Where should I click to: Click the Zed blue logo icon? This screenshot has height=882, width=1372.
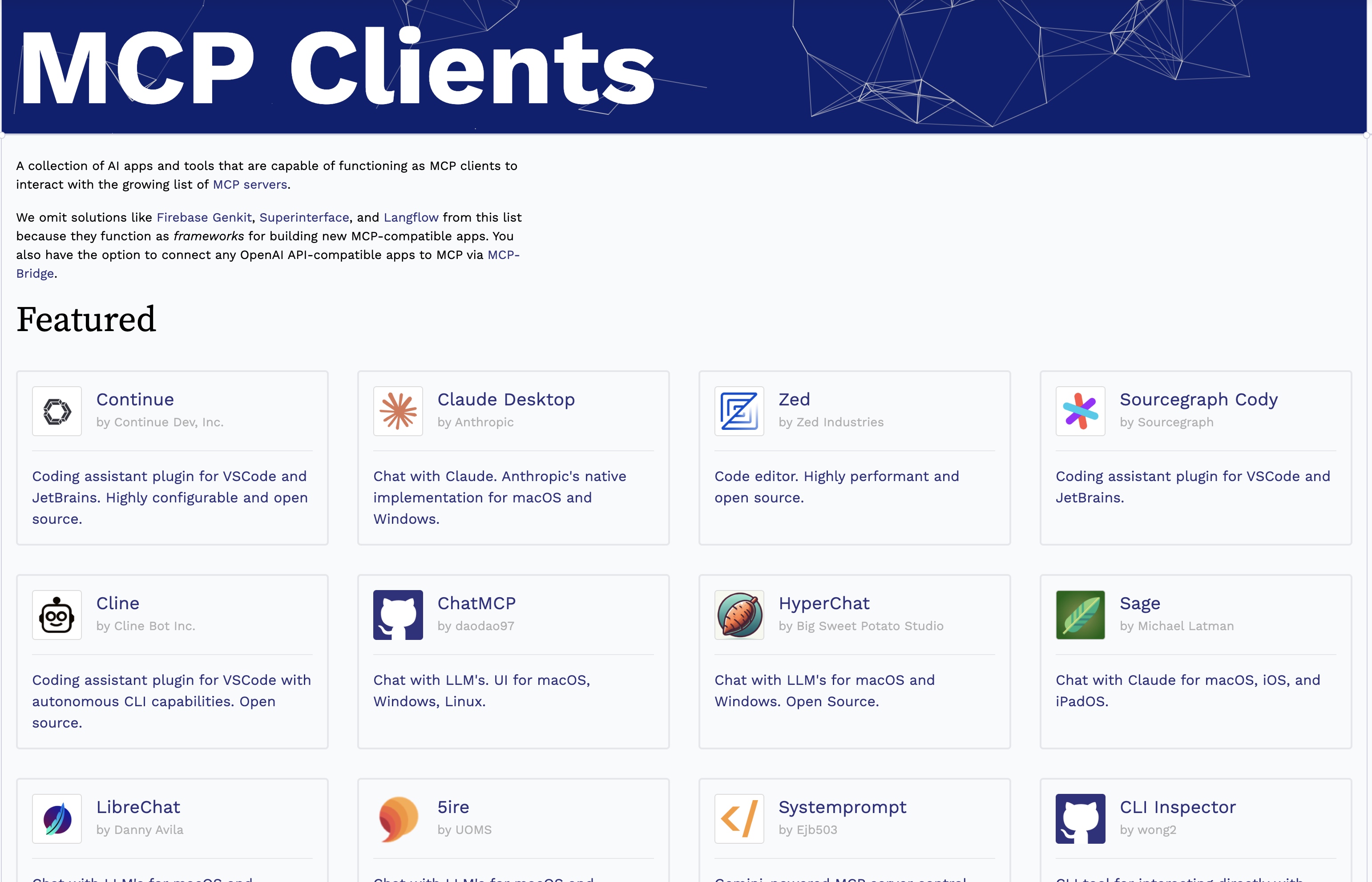click(x=739, y=411)
